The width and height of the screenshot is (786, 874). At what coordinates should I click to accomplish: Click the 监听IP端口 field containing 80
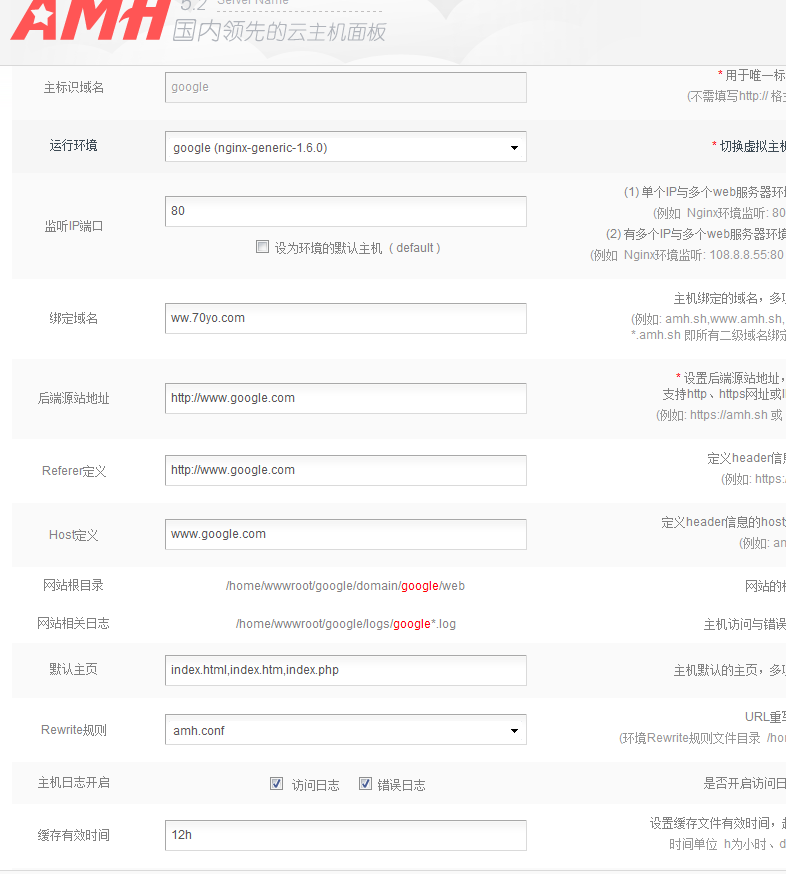pyautogui.click(x=345, y=211)
